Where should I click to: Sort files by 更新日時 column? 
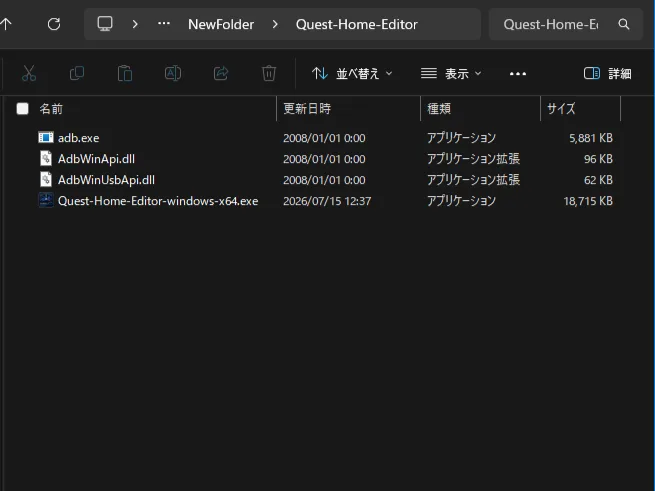coord(307,109)
